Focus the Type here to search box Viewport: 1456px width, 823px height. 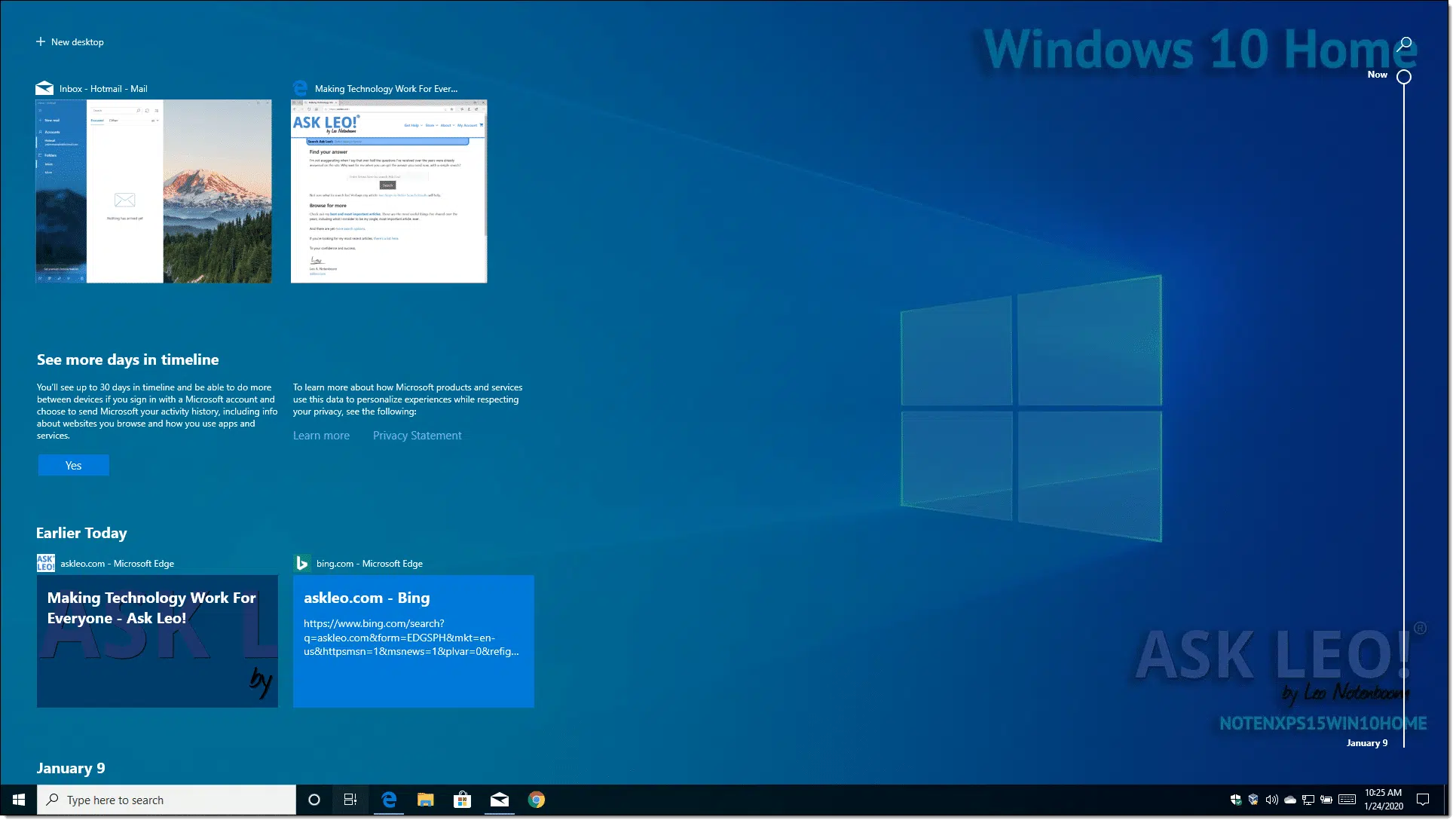point(167,800)
